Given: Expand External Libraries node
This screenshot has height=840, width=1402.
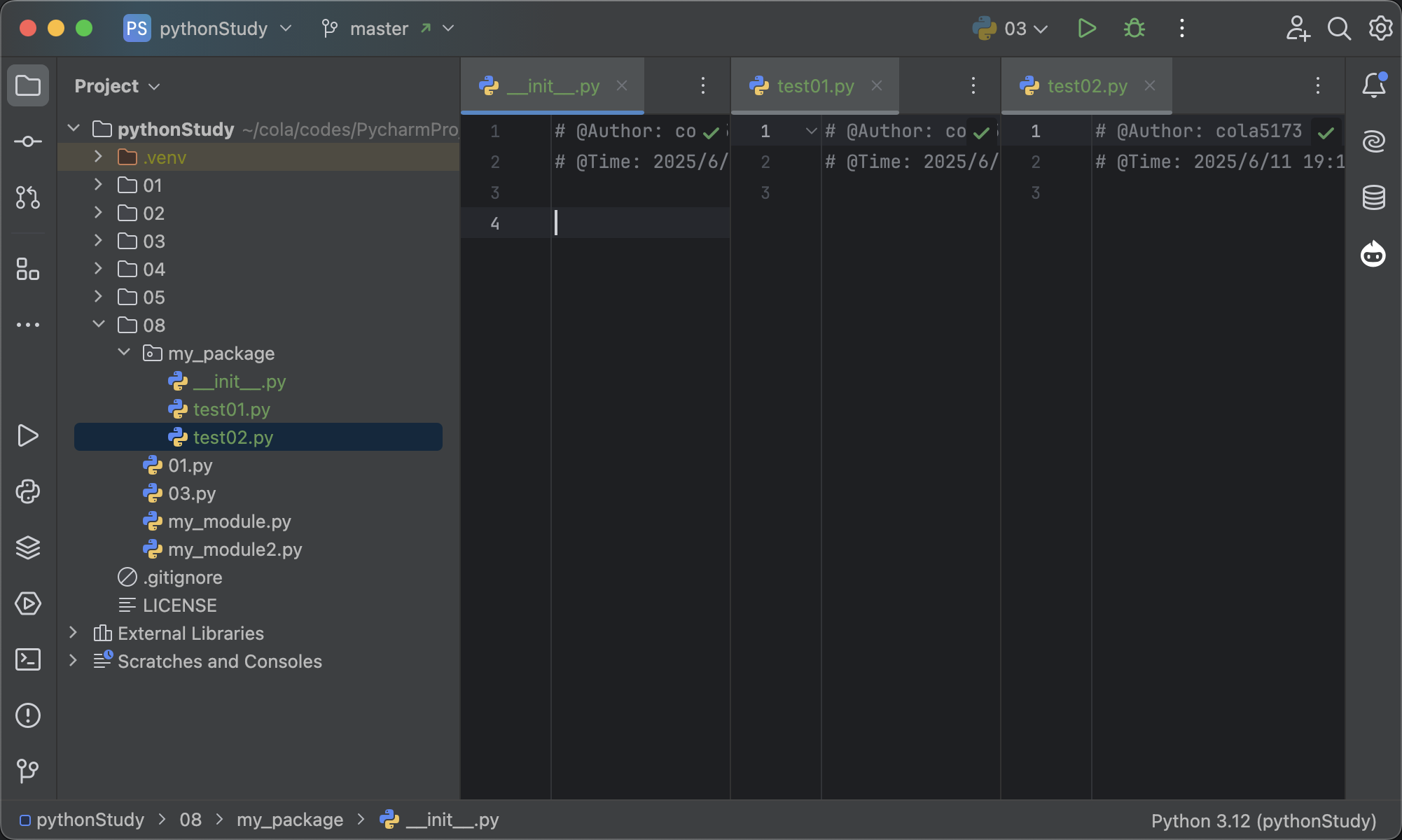Looking at the screenshot, I should pos(74,632).
